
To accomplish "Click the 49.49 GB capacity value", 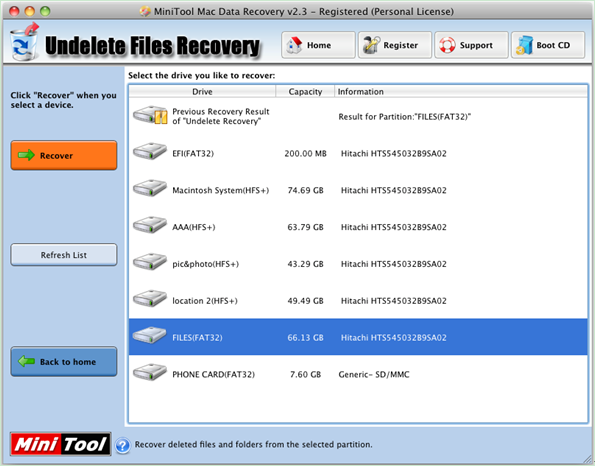I will point(305,301).
